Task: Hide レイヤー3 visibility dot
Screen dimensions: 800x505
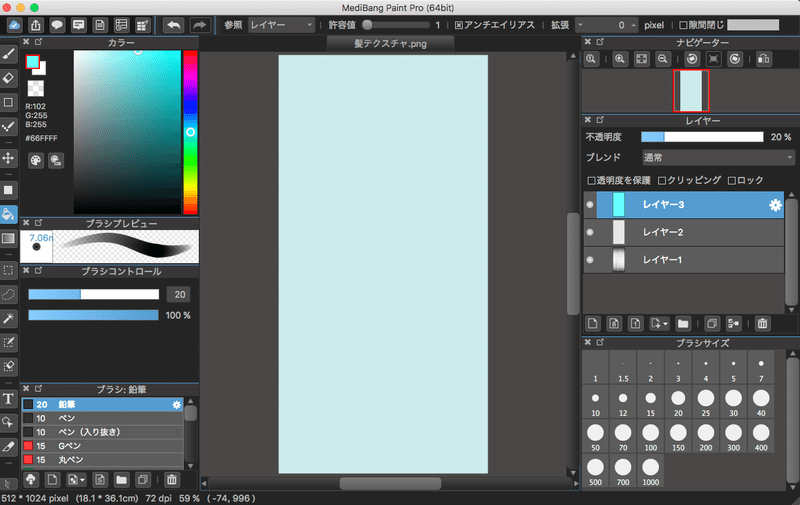Action: point(590,205)
